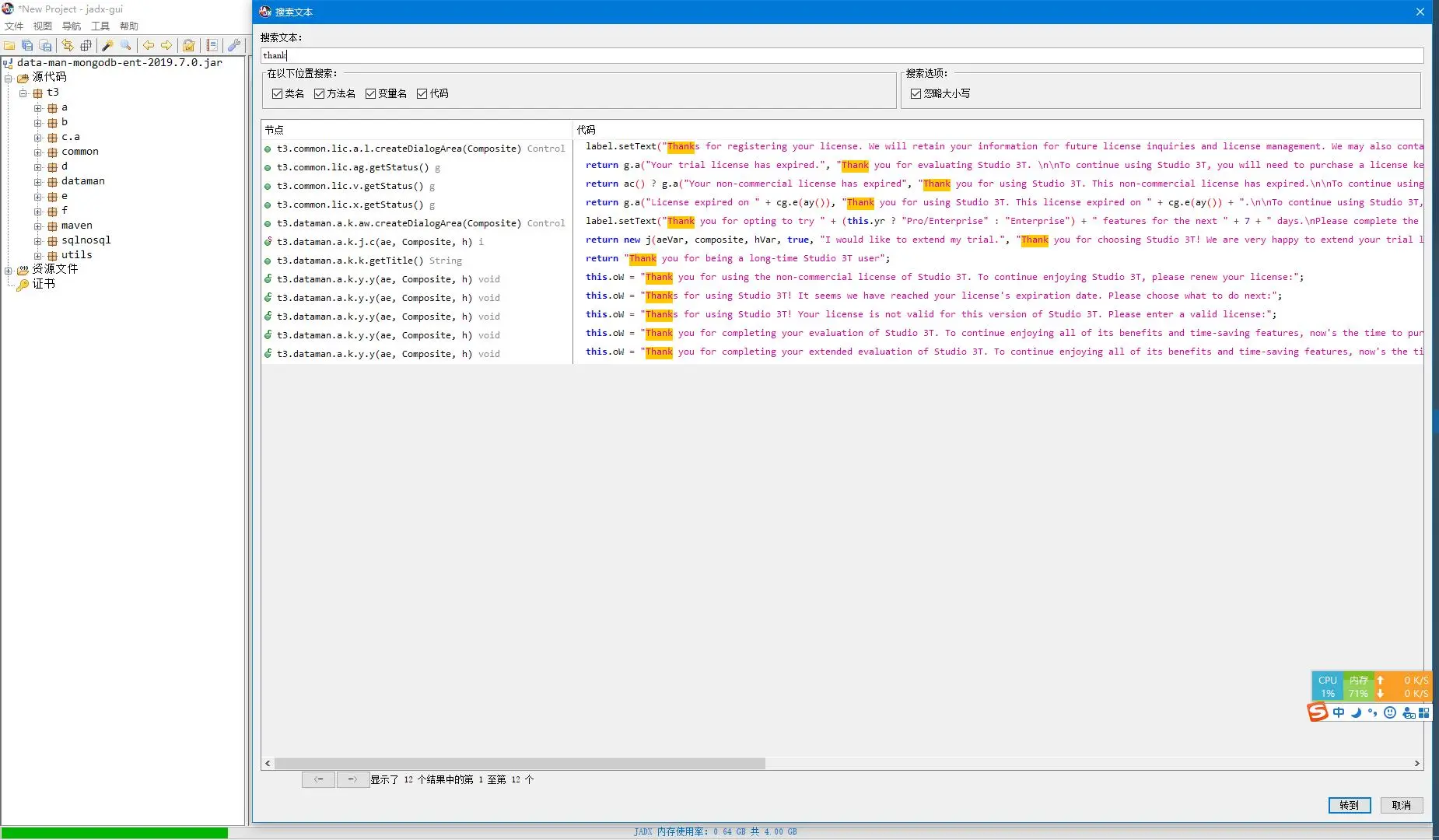This screenshot has width=1439, height=840.
Task: Expand the 'common' package node
Action: pyautogui.click(x=37, y=152)
